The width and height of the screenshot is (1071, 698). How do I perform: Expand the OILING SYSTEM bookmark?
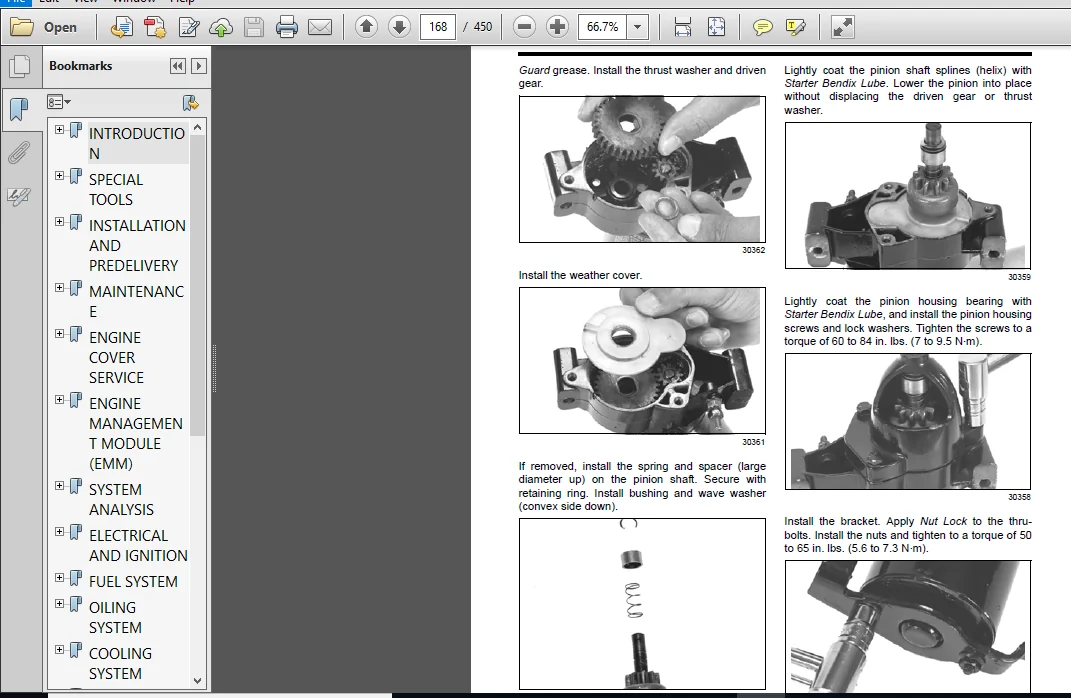coord(59,603)
